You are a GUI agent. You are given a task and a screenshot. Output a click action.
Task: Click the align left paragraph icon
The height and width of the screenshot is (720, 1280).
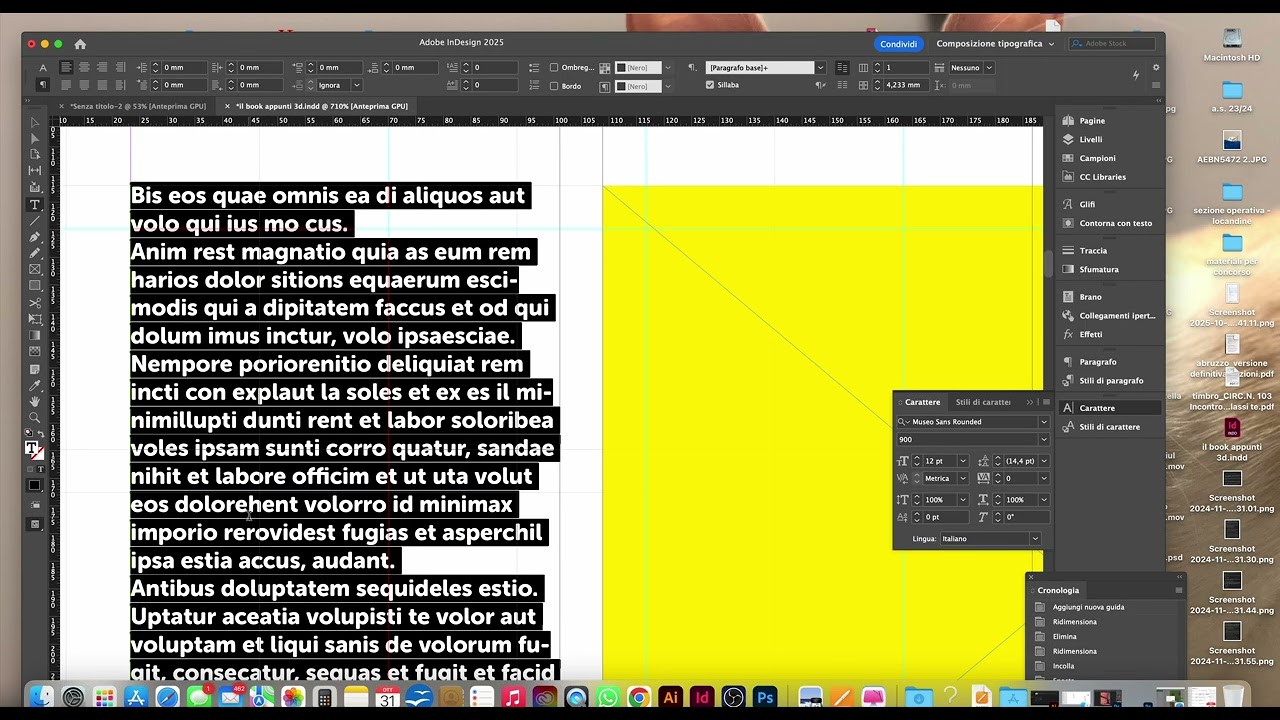click(x=66, y=67)
